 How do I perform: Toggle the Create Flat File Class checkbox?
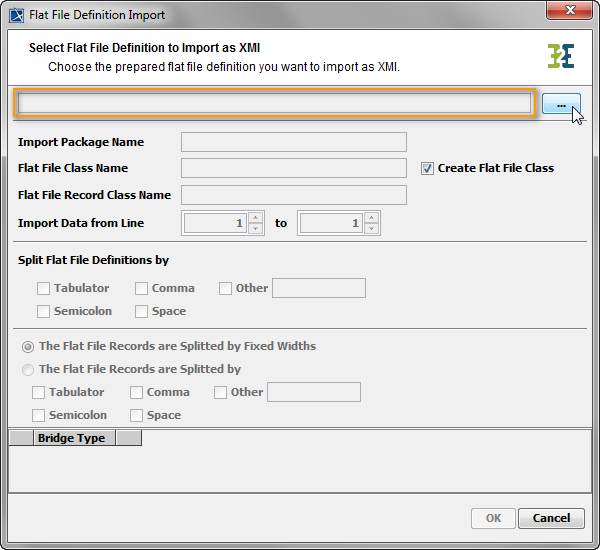click(x=428, y=168)
